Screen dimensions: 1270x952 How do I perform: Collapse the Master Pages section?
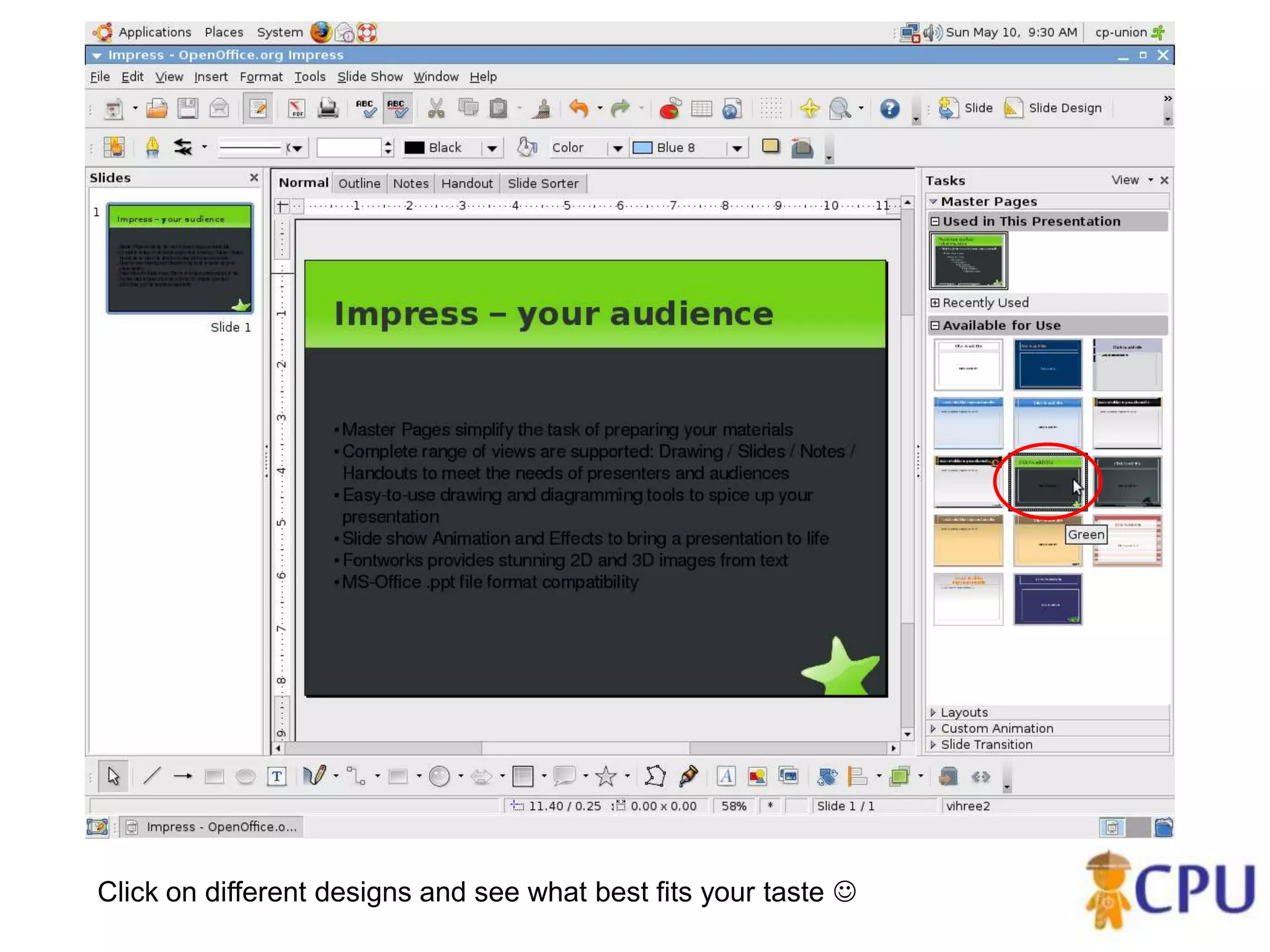[933, 201]
